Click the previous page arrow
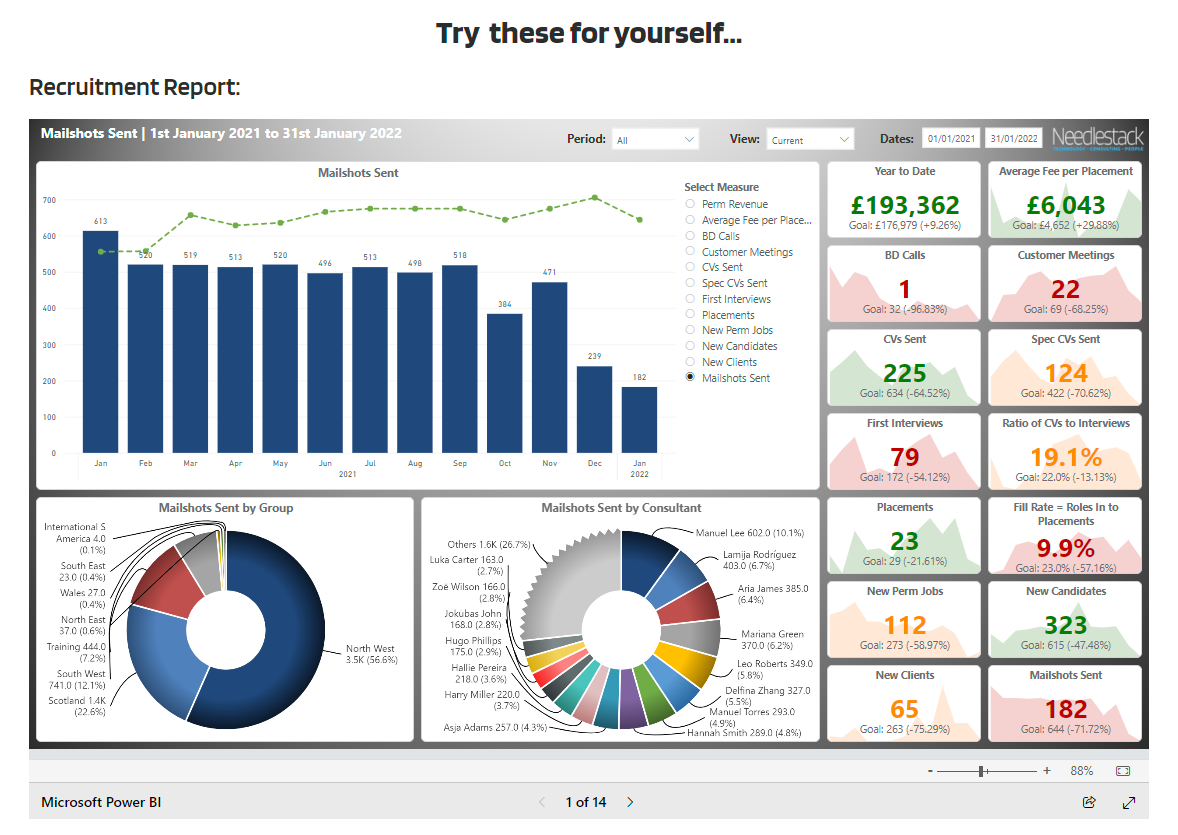Screen dimensions: 1178x835 (543, 802)
